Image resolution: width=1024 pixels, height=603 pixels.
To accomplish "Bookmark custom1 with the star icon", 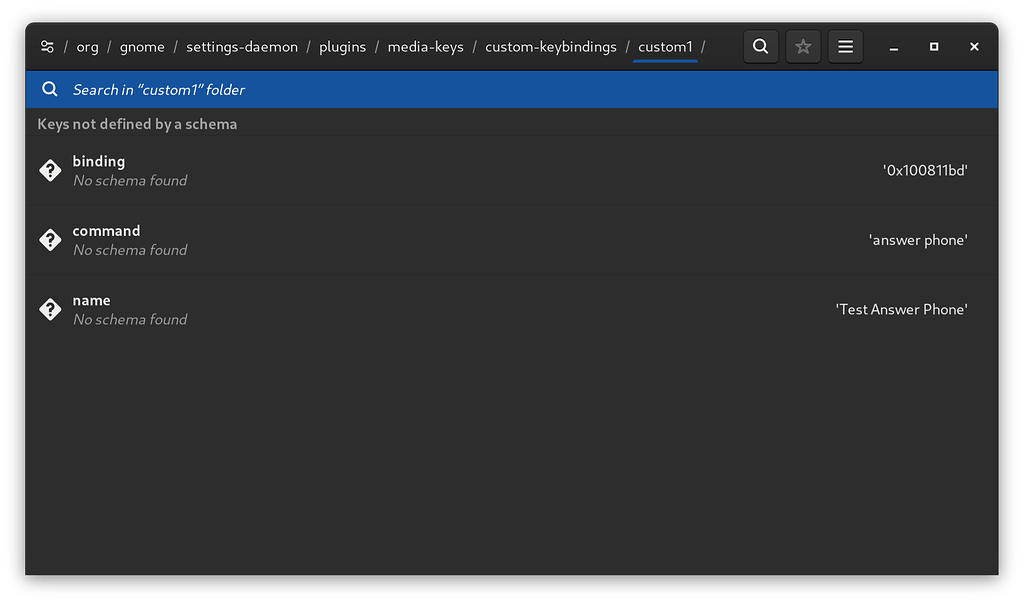I will point(803,46).
